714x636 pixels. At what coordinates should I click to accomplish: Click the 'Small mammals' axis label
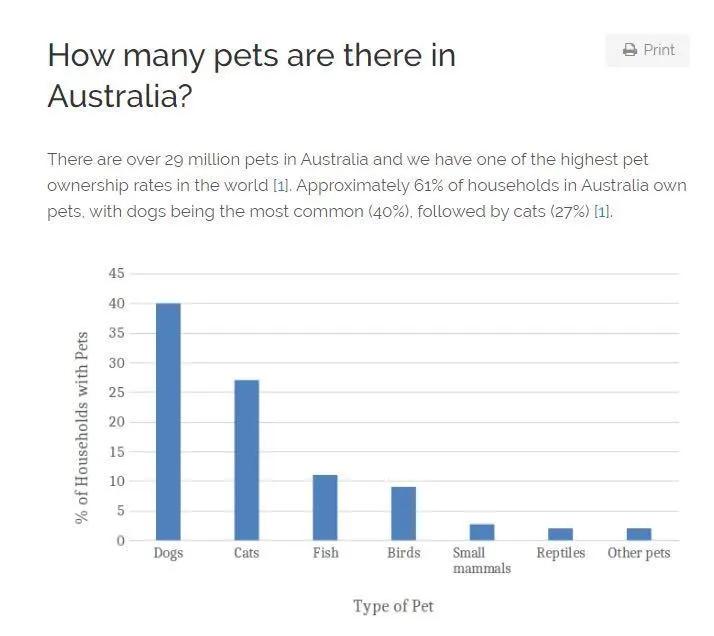[x=481, y=560]
